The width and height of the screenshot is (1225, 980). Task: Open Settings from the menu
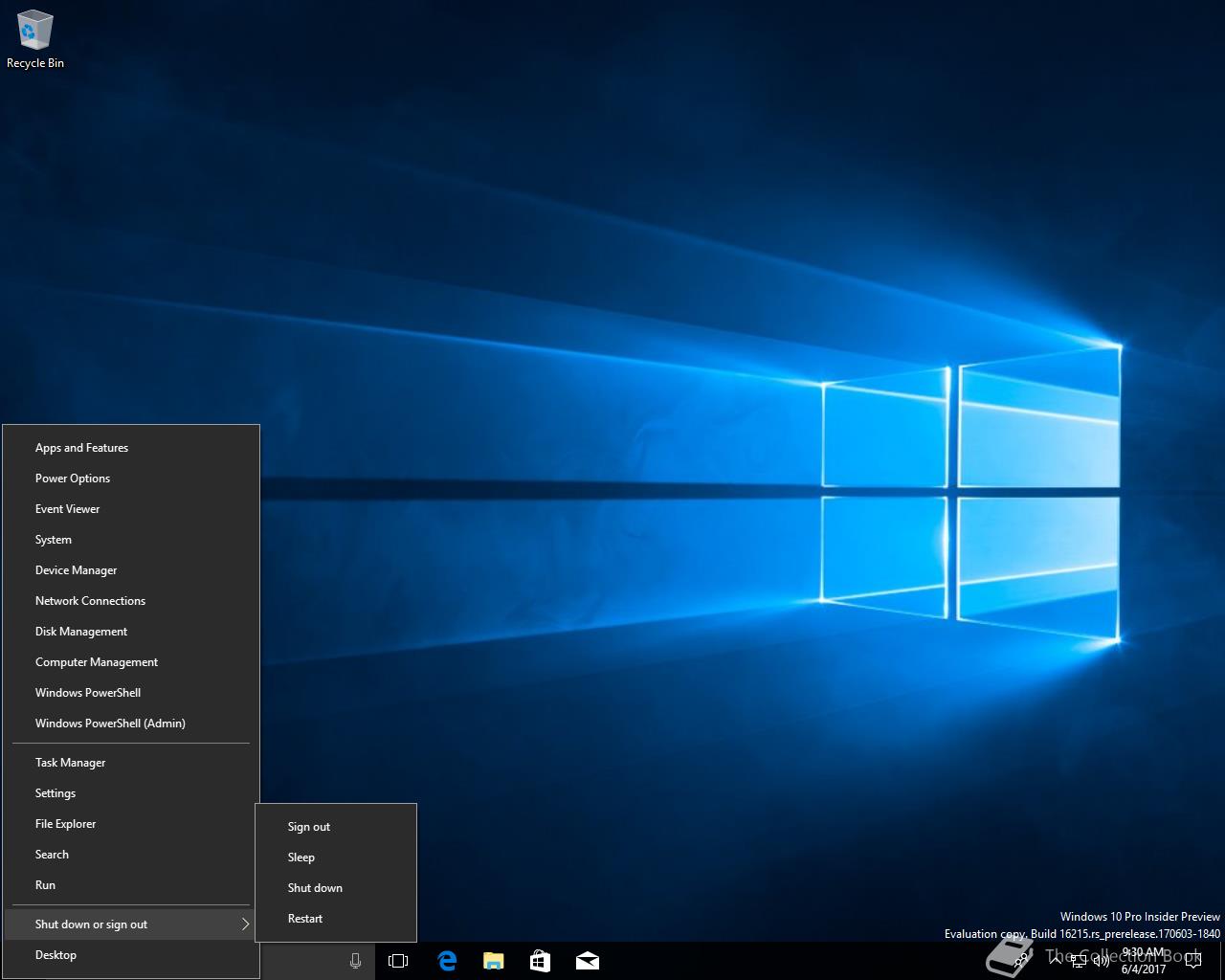[131, 793]
